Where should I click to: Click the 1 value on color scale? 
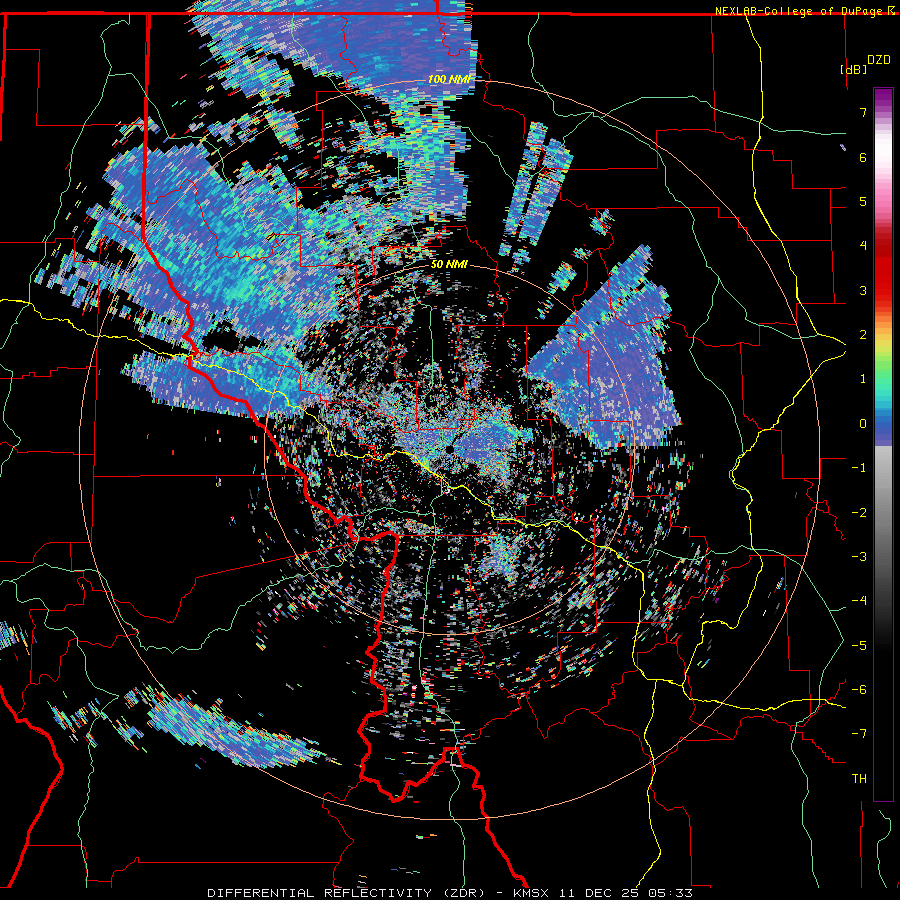863,379
